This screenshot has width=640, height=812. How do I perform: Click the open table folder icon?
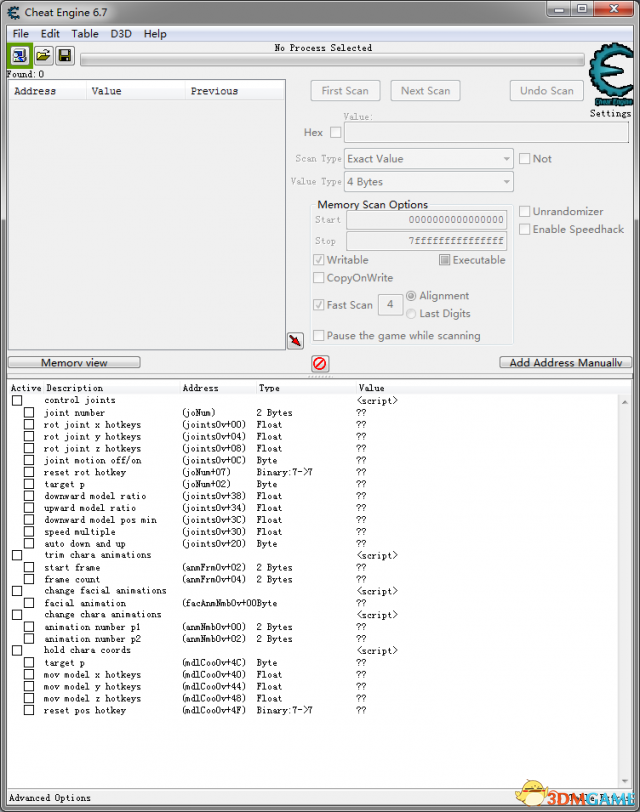(x=43, y=56)
